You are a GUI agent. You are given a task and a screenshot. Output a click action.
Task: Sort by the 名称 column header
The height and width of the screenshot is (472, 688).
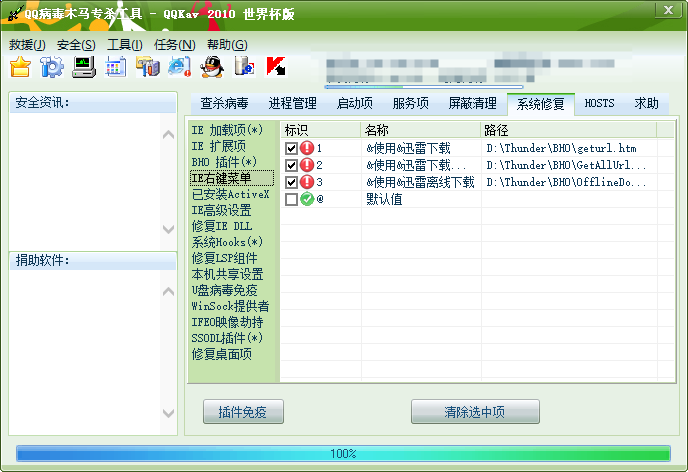(x=420, y=130)
